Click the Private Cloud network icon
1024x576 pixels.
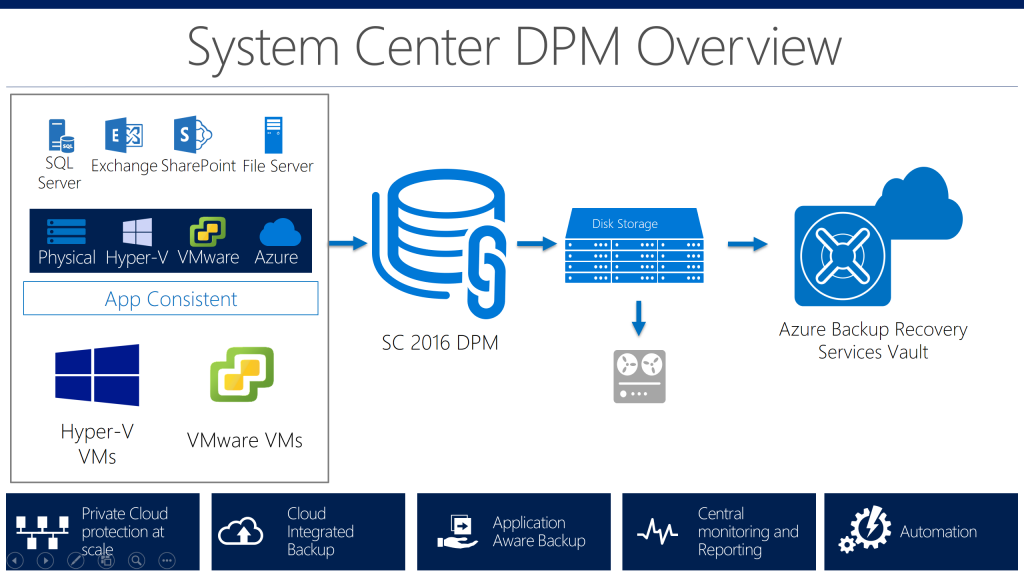pos(42,532)
